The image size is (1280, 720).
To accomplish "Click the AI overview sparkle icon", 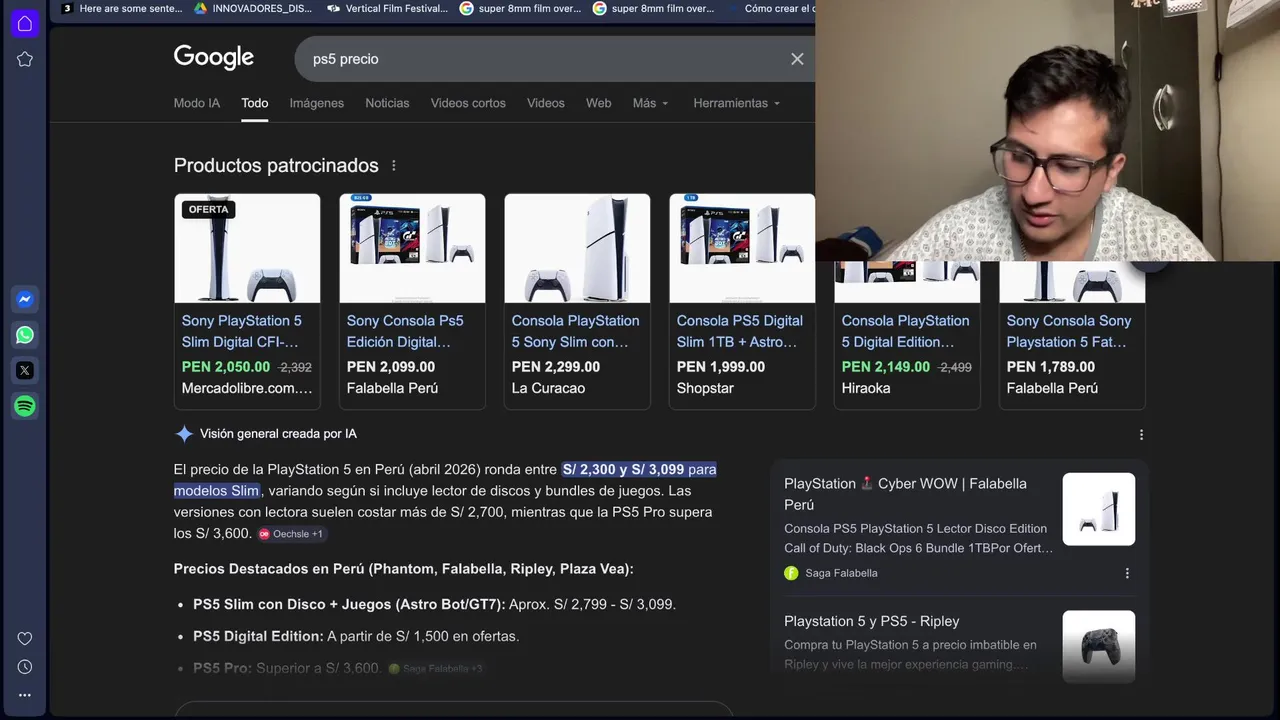I will click(184, 434).
